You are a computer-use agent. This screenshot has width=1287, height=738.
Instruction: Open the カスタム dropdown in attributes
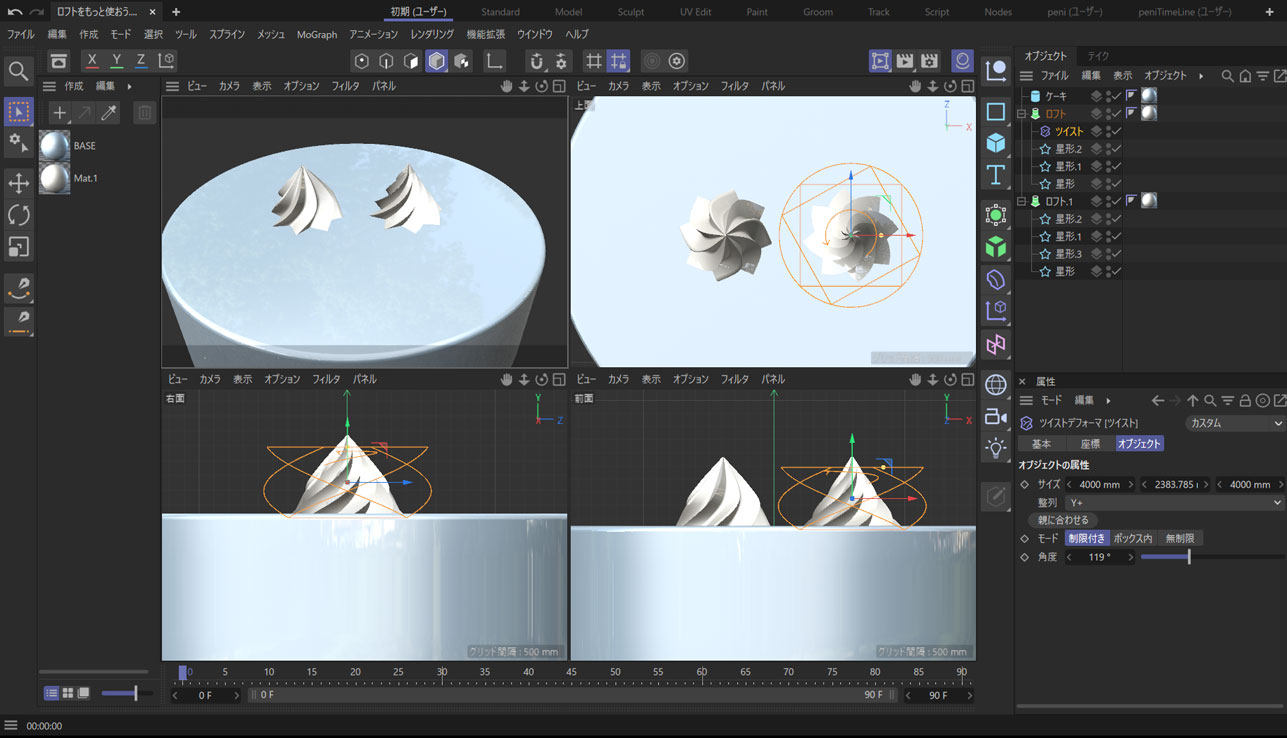(1234, 423)
